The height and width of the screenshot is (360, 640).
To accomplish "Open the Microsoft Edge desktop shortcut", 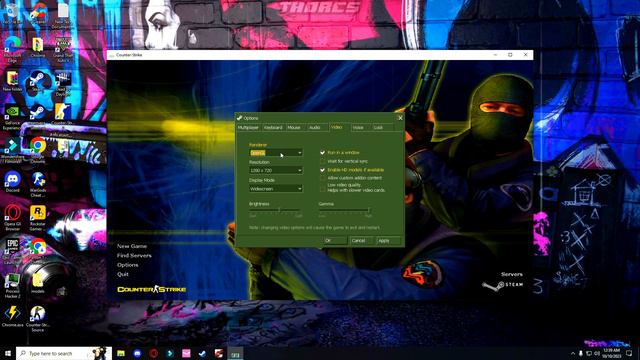I will tap(12, 49).
